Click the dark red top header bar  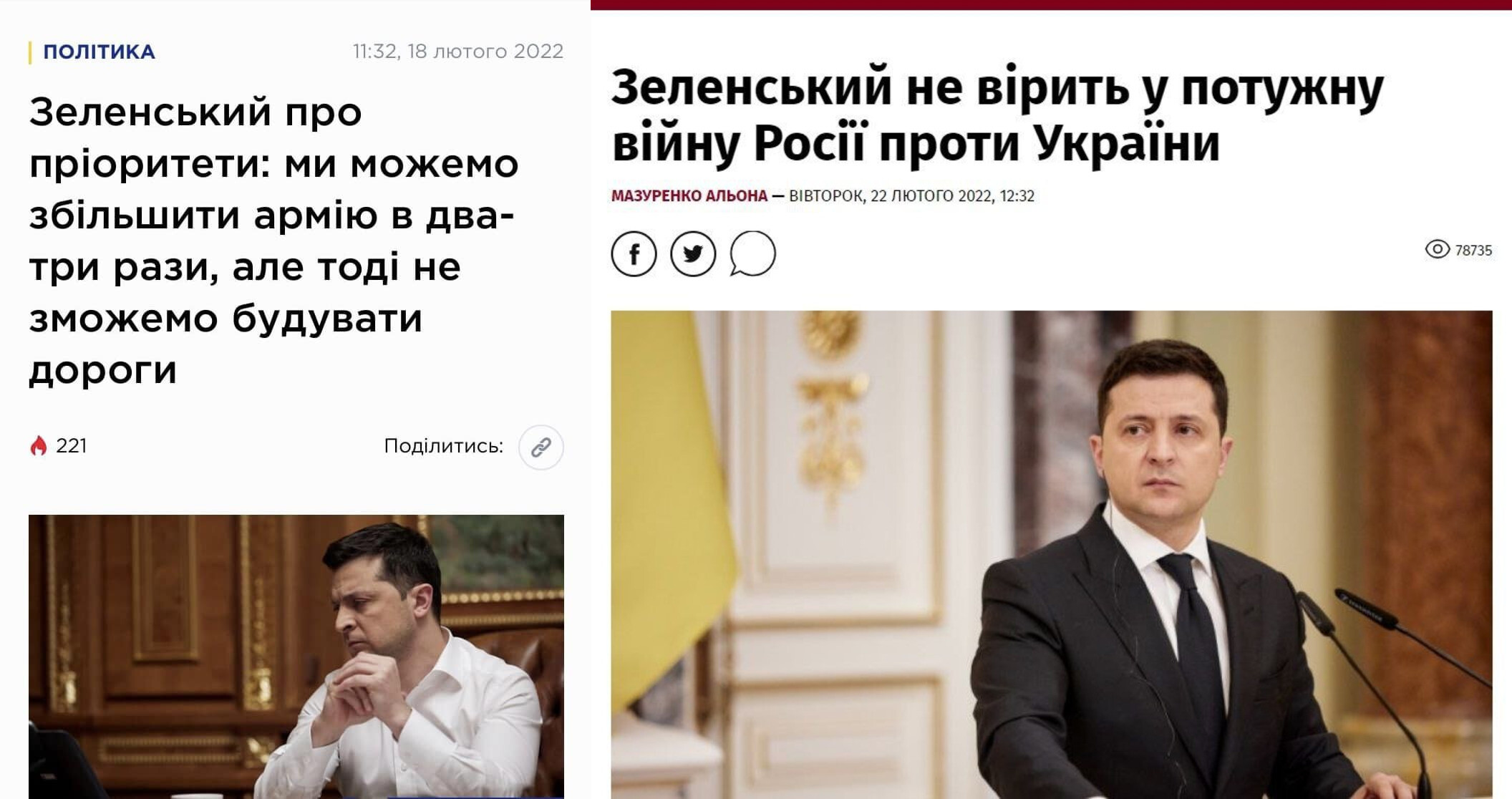coord(1051,5)
